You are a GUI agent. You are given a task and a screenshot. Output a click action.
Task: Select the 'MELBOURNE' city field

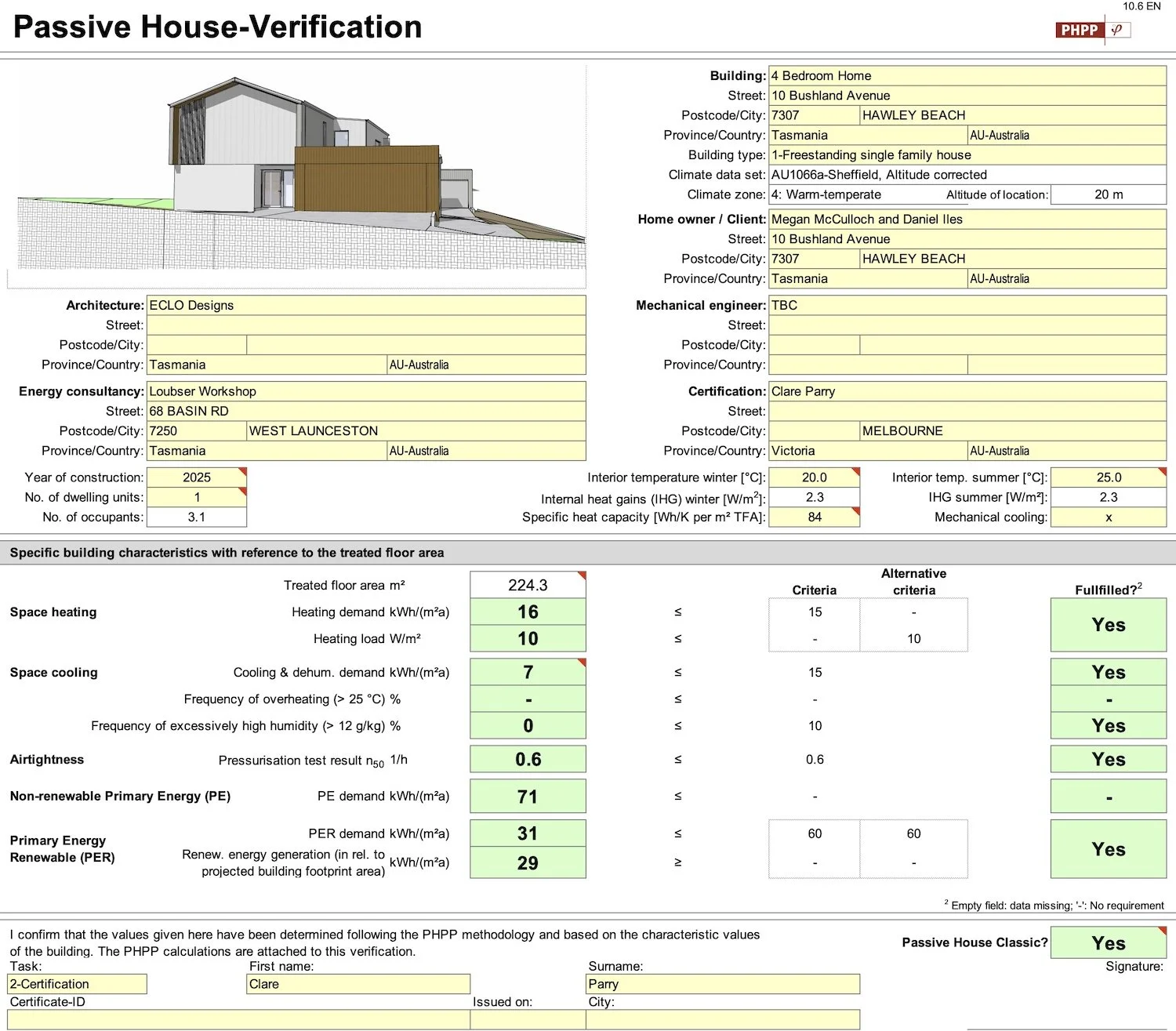pyautogui.click(x=1013, y=431)
